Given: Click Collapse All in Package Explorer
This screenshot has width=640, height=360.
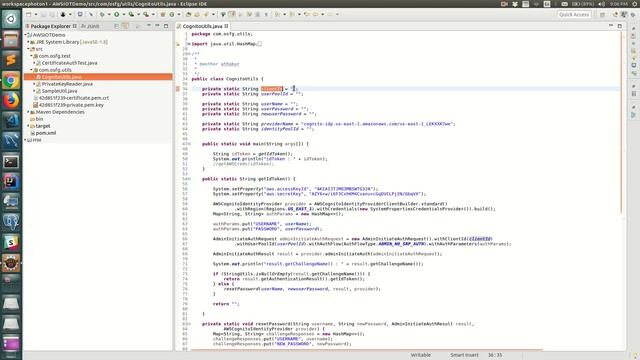Looking at the screenshot, I should pos(117,26).
